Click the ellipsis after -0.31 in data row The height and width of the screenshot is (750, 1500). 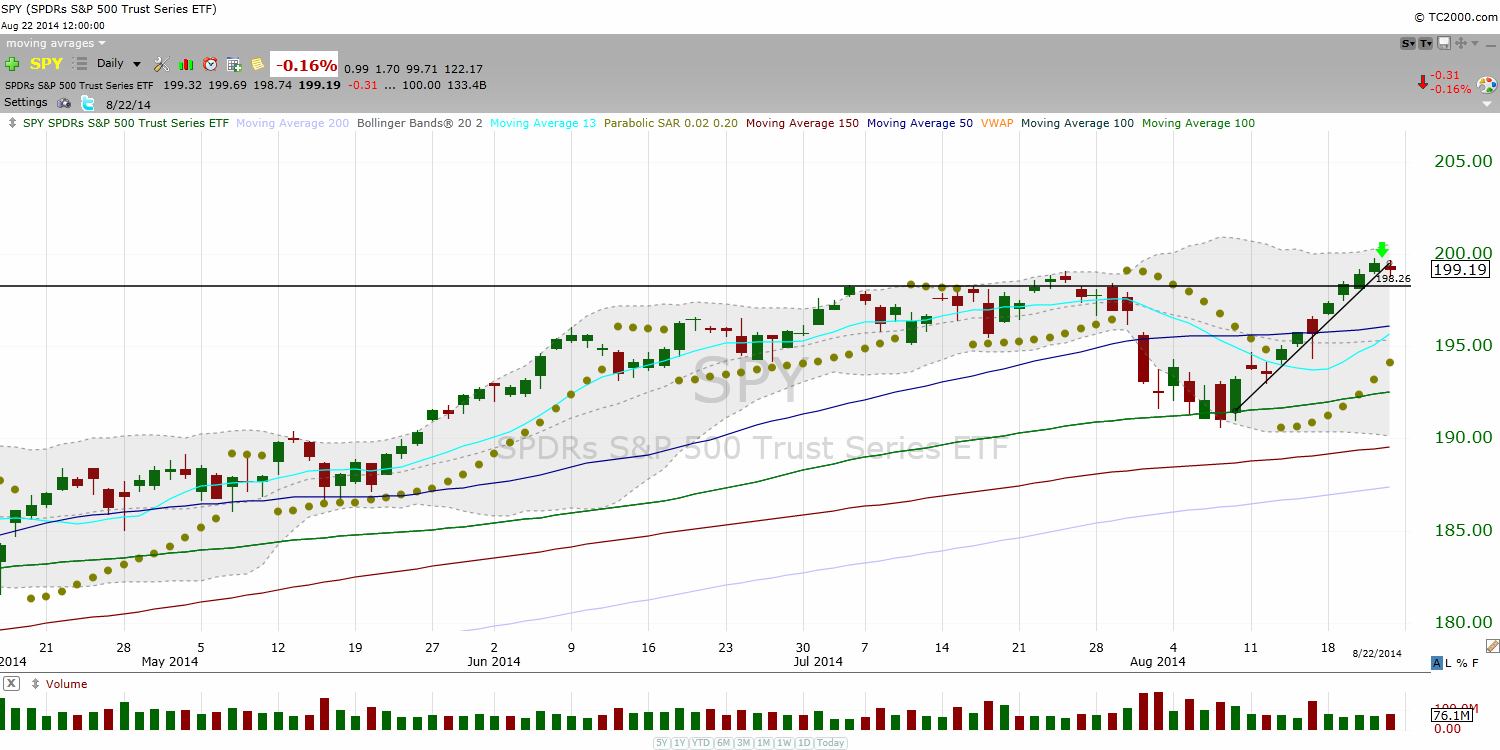point(389,86)
